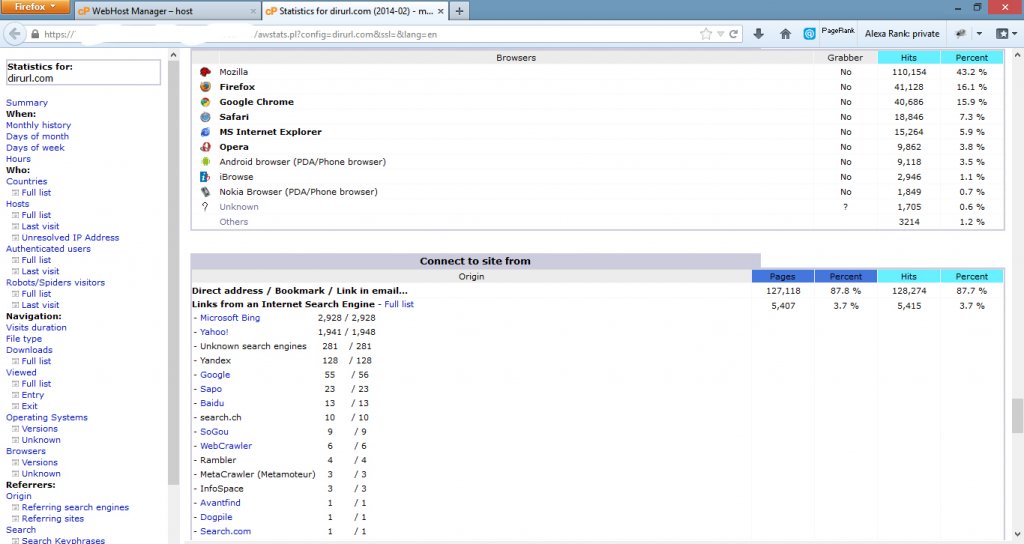
Task: Switch to the WebHost Manager tab
Action: [167, 11]
